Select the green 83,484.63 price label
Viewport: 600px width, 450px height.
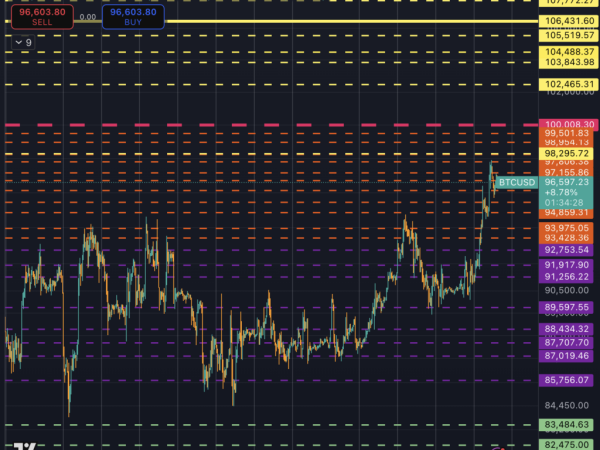[x=566, y=425]
